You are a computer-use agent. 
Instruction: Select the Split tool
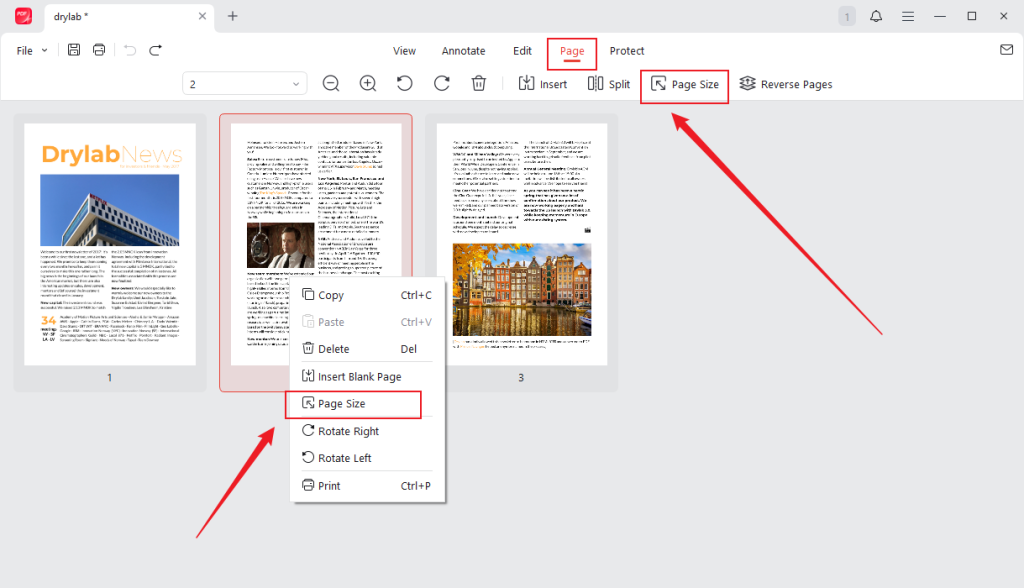609,84
